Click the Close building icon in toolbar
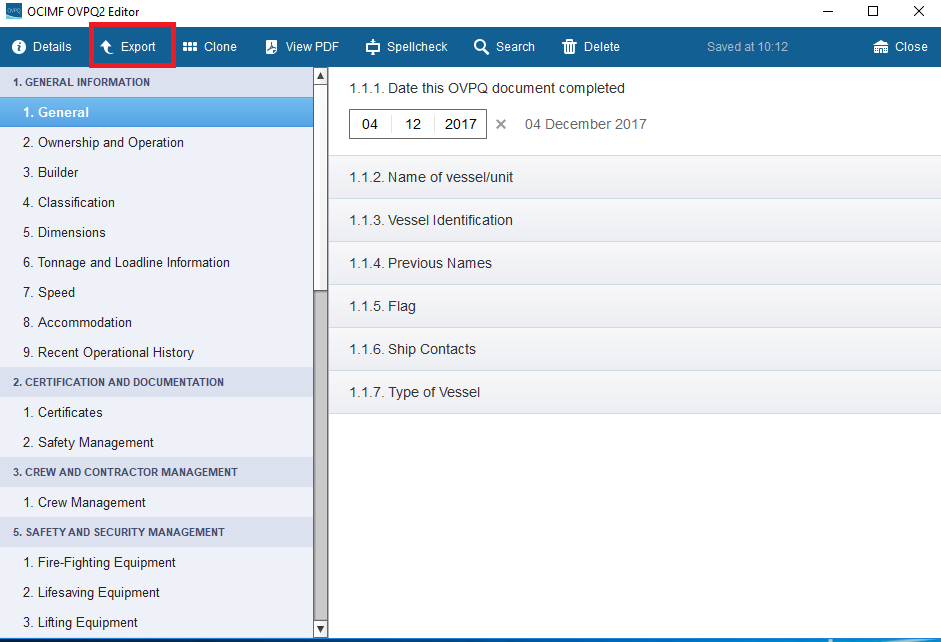 (880, 47)
